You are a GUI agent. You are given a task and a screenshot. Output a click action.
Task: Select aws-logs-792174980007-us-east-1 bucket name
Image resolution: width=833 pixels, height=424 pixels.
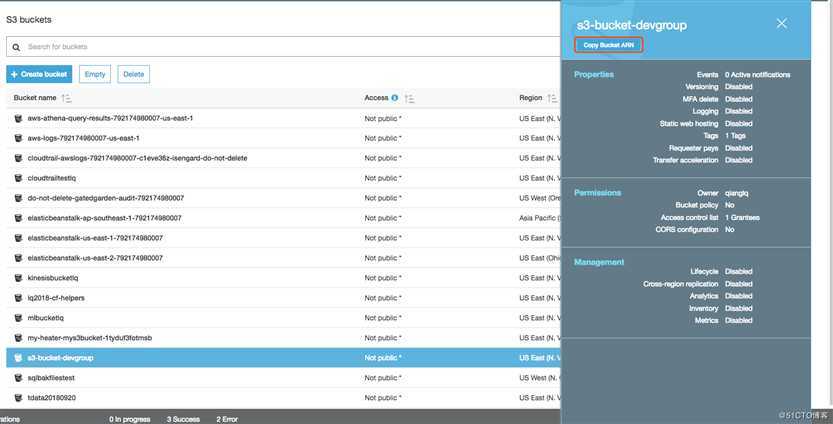click(83, 138)
